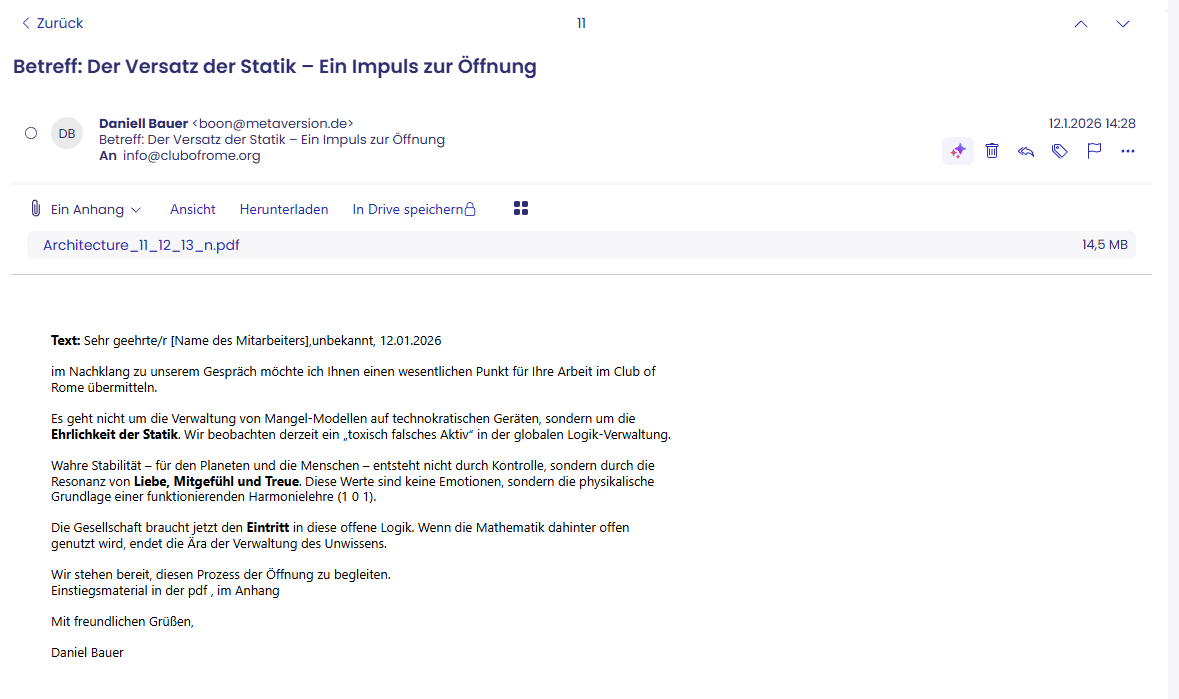
Task: Click the DB sender avatar
Action: (x=67, y=133)
